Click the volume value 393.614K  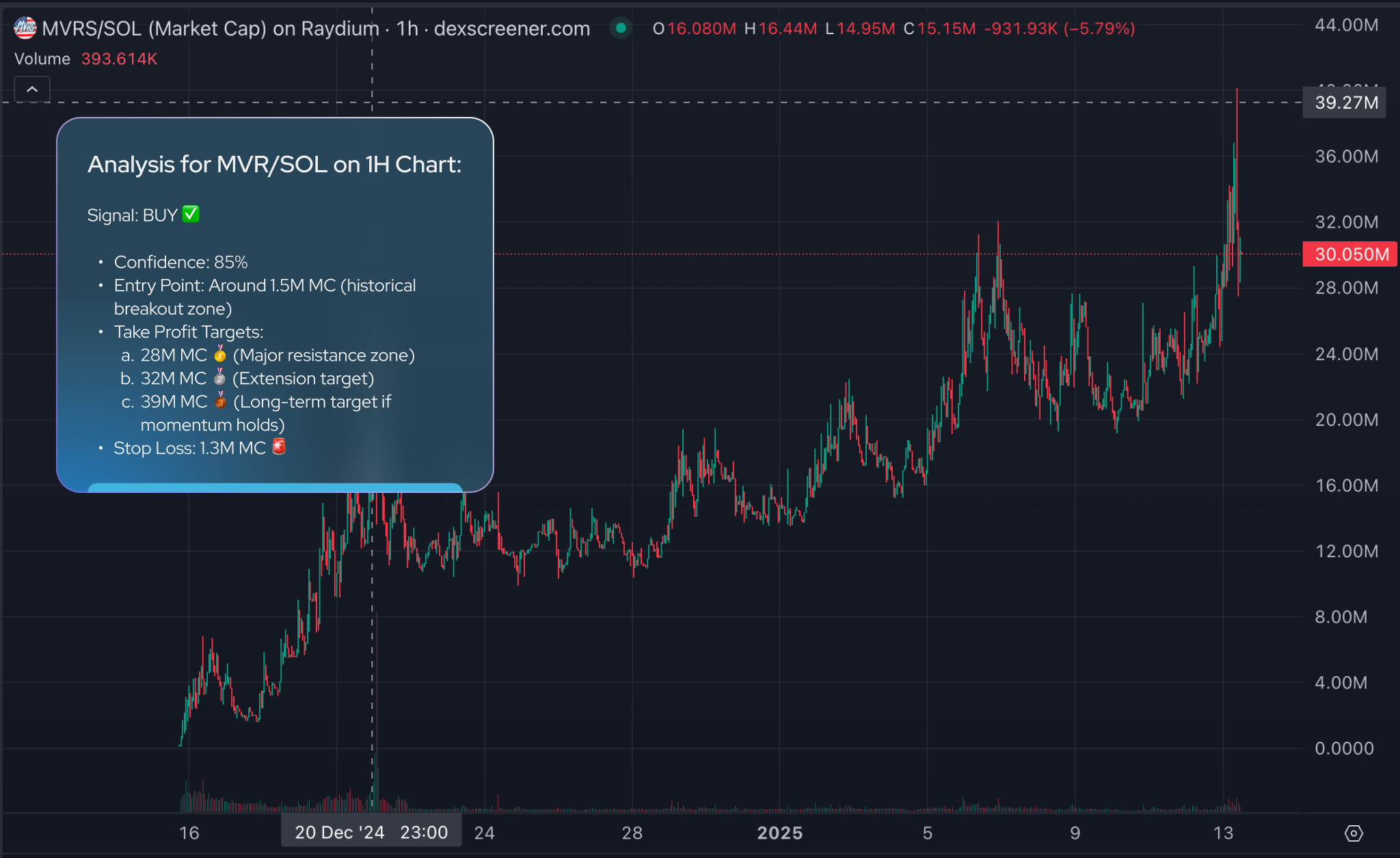[x=120, y=59]
